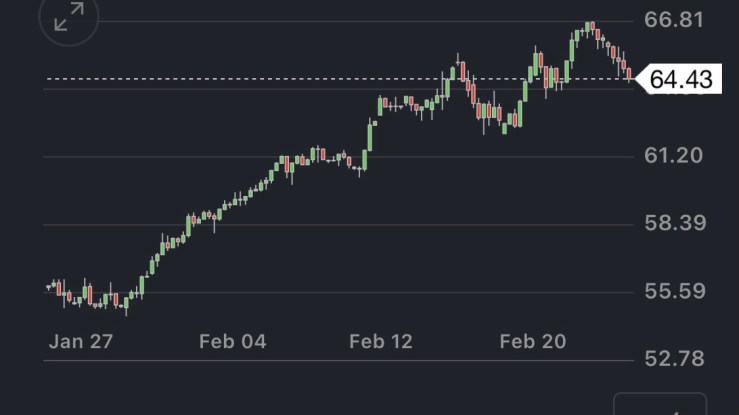Click the first candlestick on the left edge
The height and width of the screenshot is (415, 739).
[x=49, y=287]
